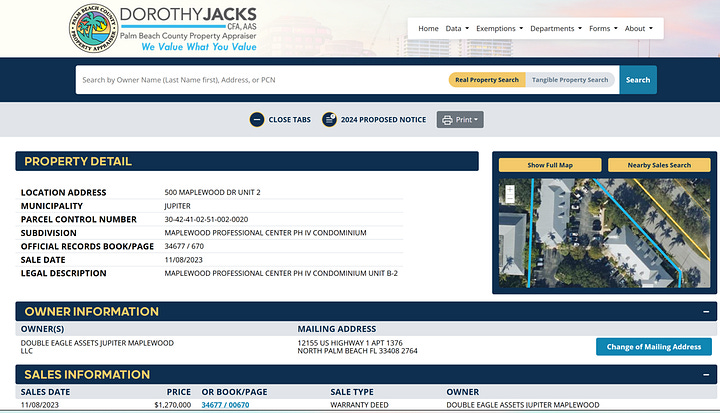Expand the Data menu
720x413 pixels.
tap(457, 28)
